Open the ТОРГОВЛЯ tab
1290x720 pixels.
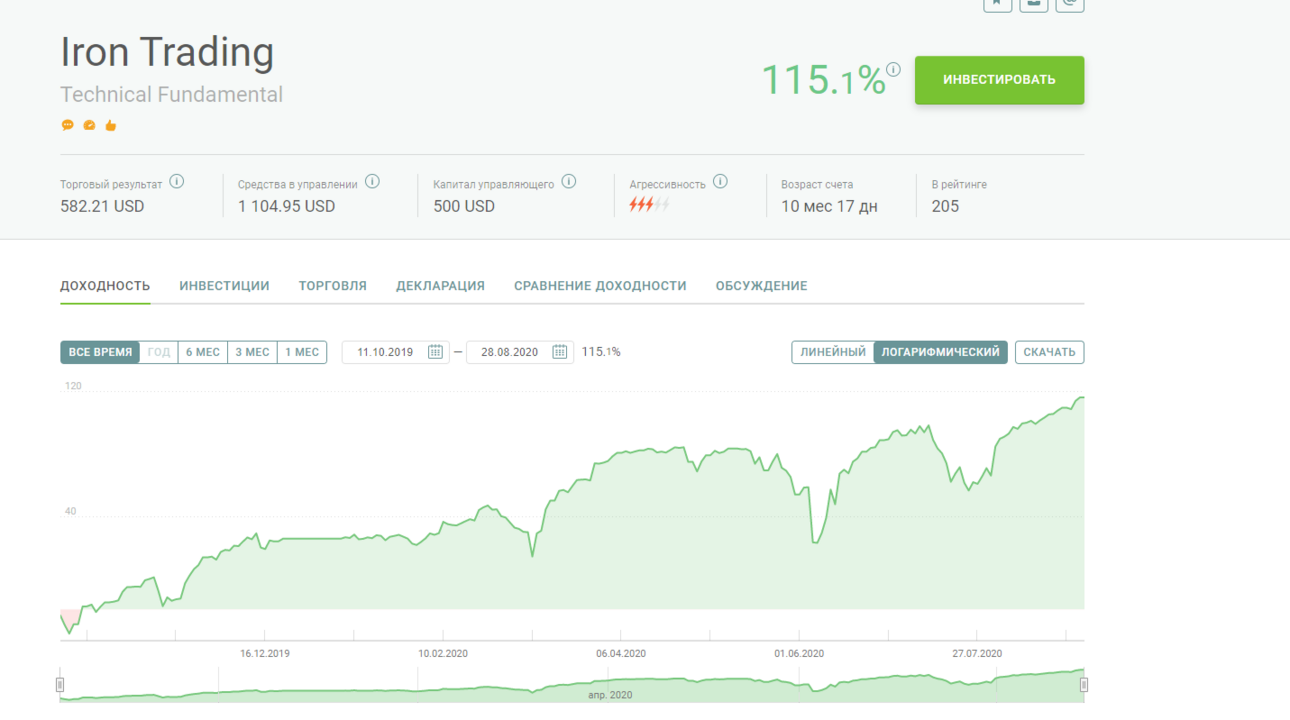coord(333,286)
